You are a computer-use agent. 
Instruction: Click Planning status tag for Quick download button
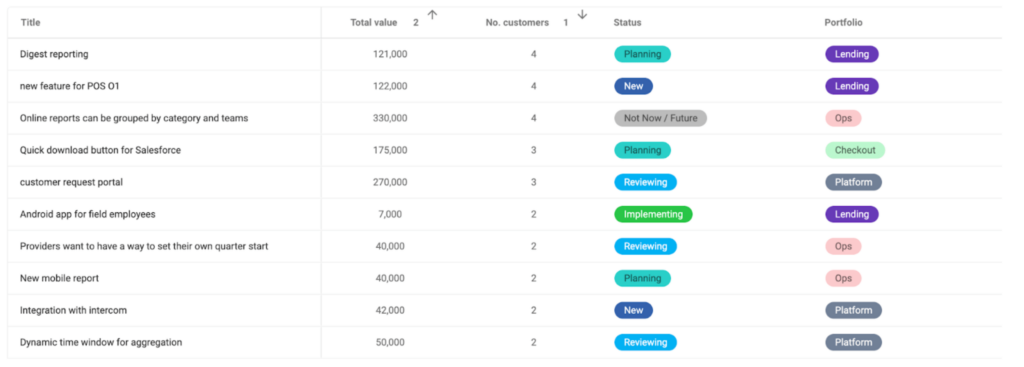pos(643,150)
